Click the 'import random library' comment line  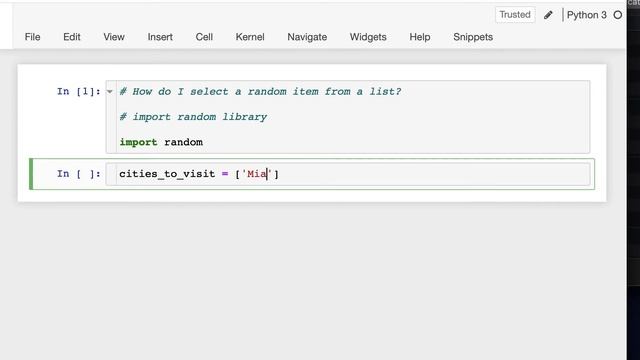click(193, 117)
